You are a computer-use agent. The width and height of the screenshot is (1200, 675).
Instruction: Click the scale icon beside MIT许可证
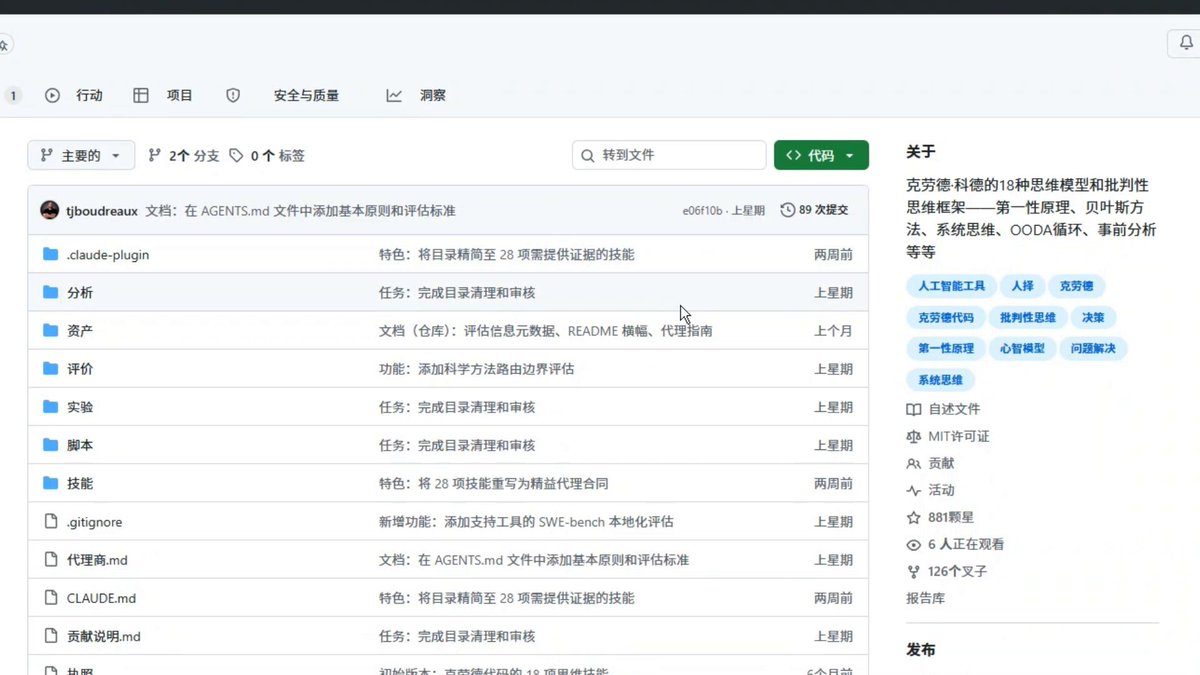click(913, 436)
